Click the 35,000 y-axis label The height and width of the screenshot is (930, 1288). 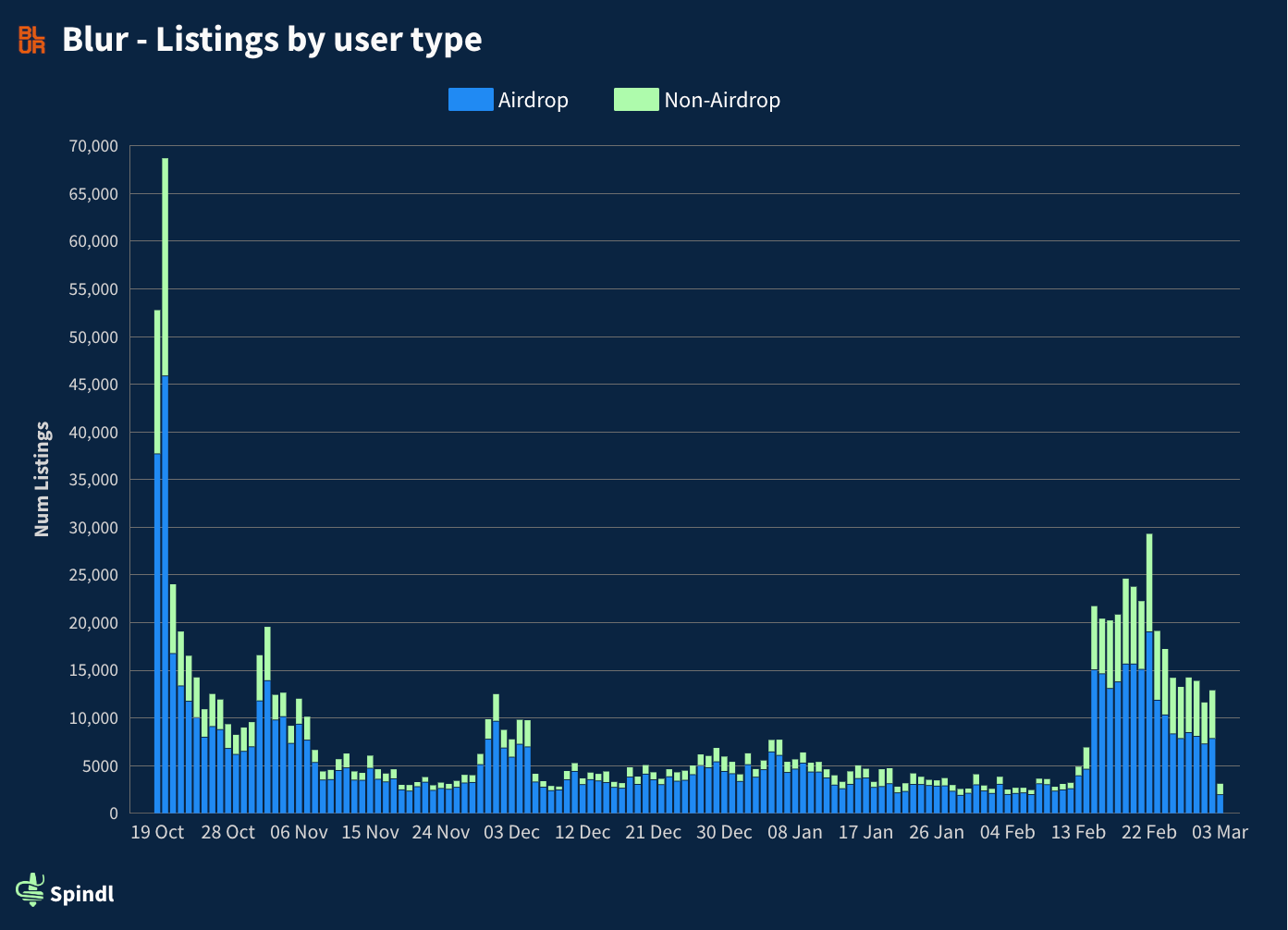pos(93,480)
